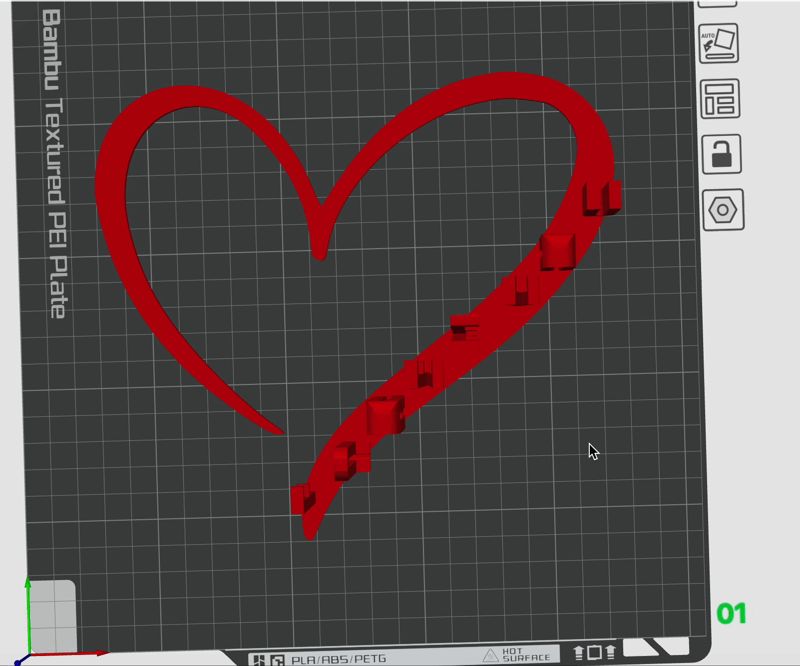Click the PLA/ABS/PETG plate label
Image resolution: width=800 pixels, height=666 pixels.
[x=338, y=659]
